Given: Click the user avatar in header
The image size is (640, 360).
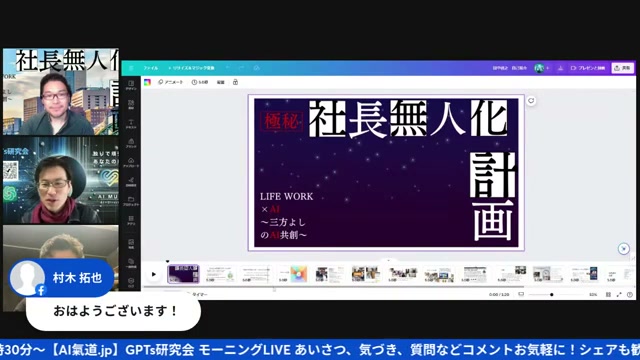Looking at the screenshot, I should pyautogui.click(x=539, y=68).
